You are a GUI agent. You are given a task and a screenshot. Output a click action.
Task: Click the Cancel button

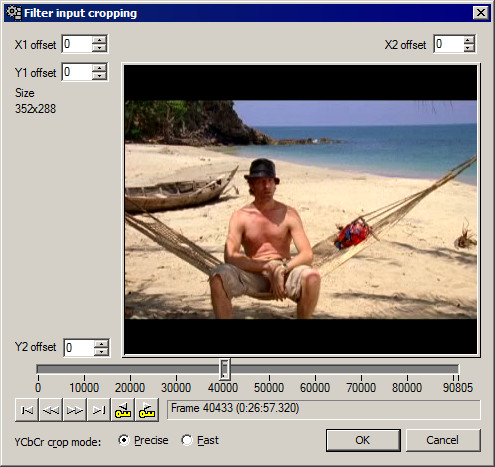pos(443,440)
